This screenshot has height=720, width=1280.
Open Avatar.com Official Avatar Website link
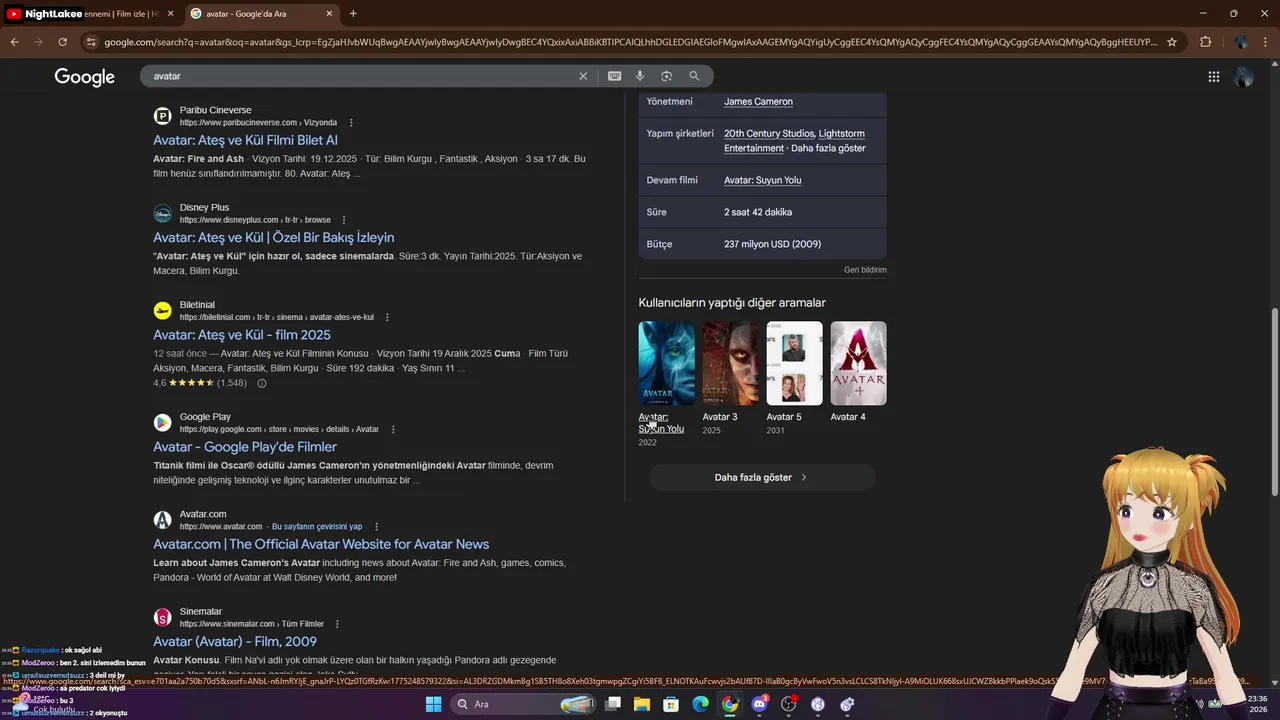[x=321, y=544]
